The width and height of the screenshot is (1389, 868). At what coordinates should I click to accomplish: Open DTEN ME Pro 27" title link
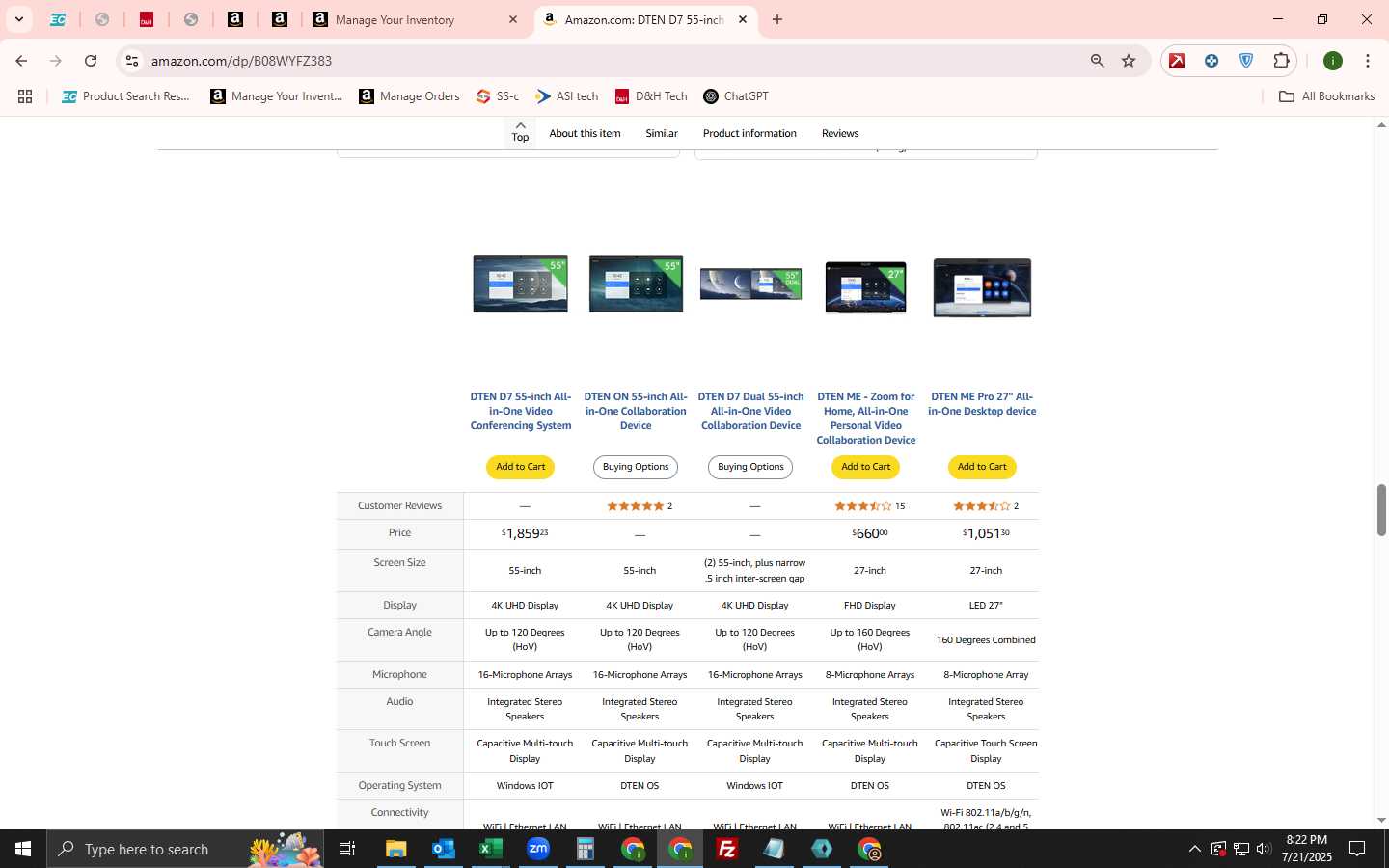tap(982, 404)
